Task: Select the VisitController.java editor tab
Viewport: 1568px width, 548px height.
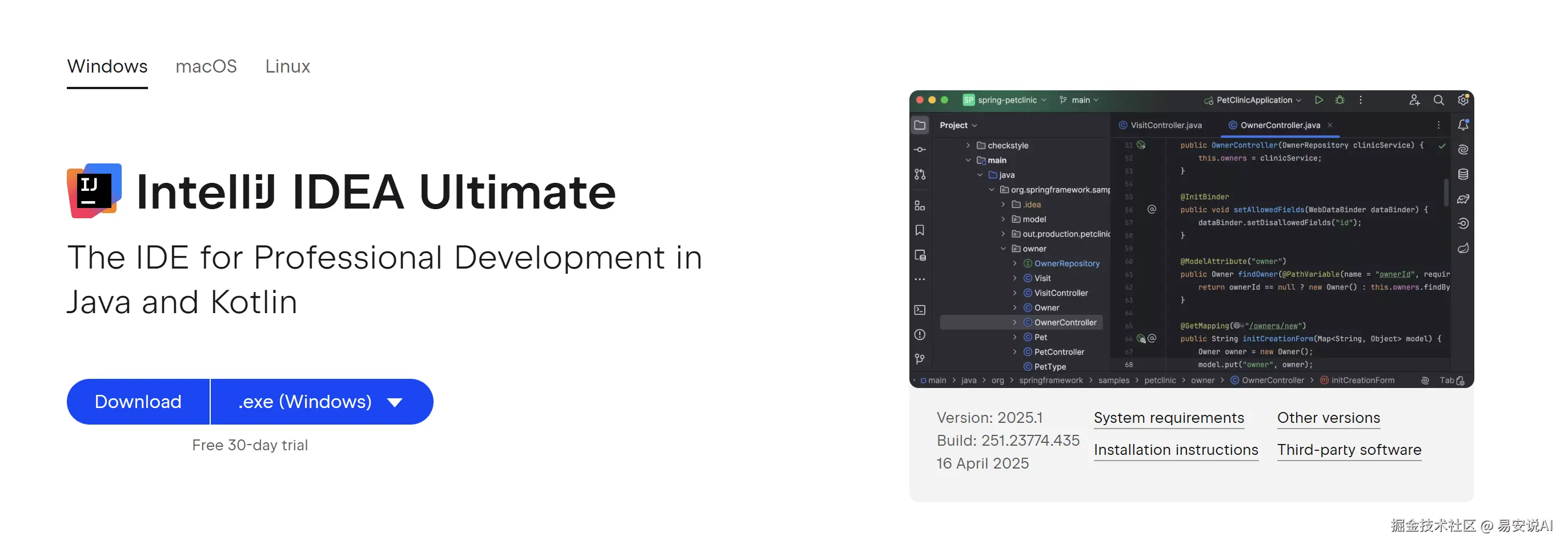Action: click(x=1160, y=125)
